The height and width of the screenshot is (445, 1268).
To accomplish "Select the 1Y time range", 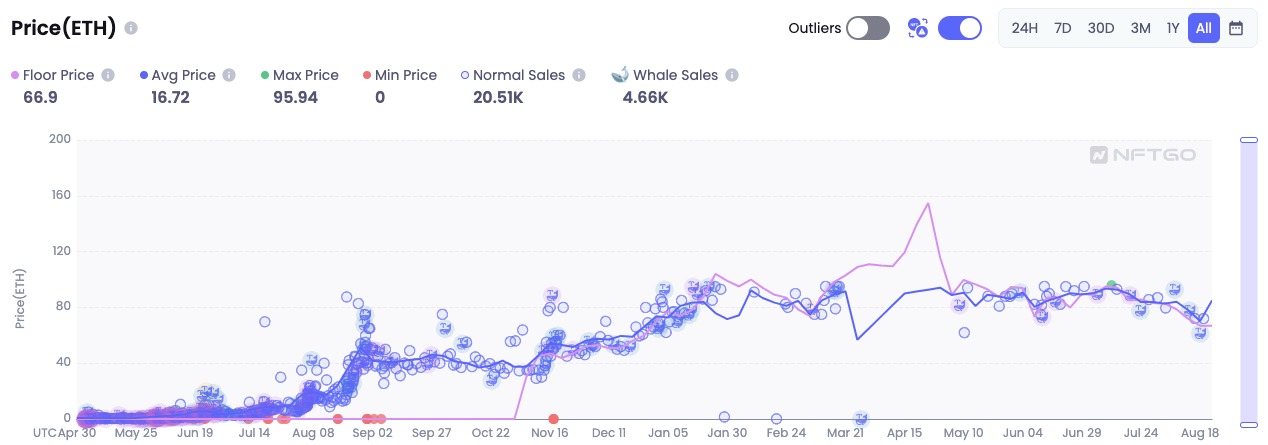I will tap(1172, 28).
